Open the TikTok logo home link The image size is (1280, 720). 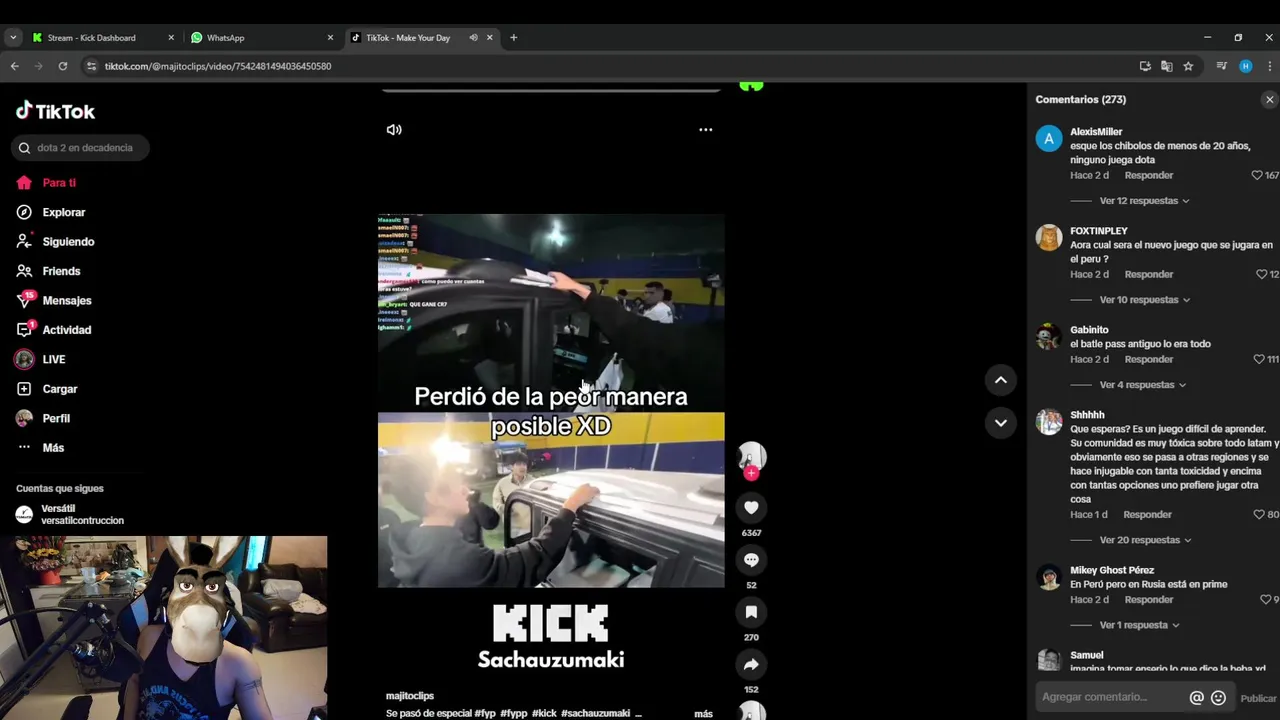[x=55, y=111]
